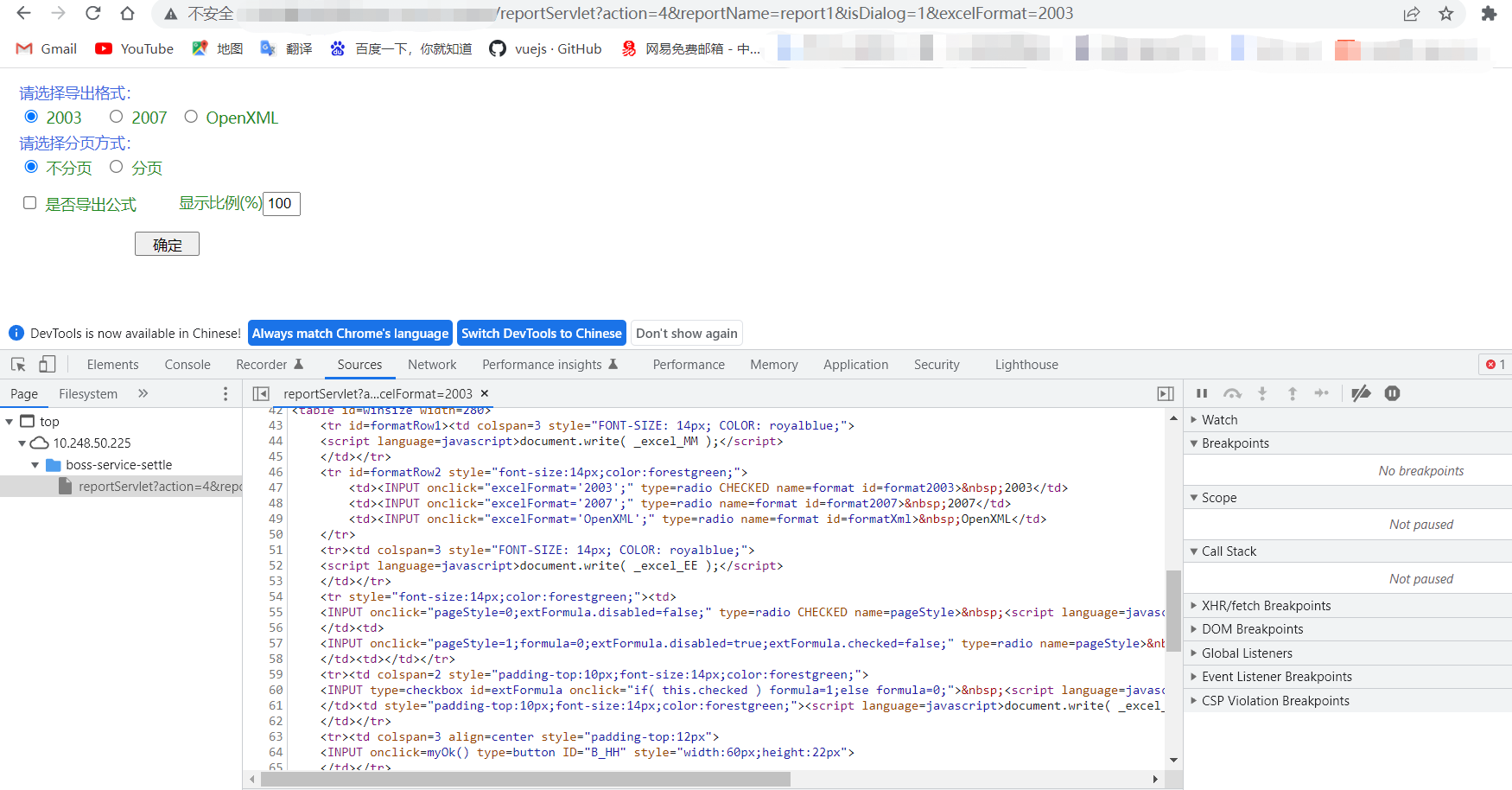The height and width of the screenshot is (790, 1512).
Task: Expand the Watch section
Action: pos(1219,420)
